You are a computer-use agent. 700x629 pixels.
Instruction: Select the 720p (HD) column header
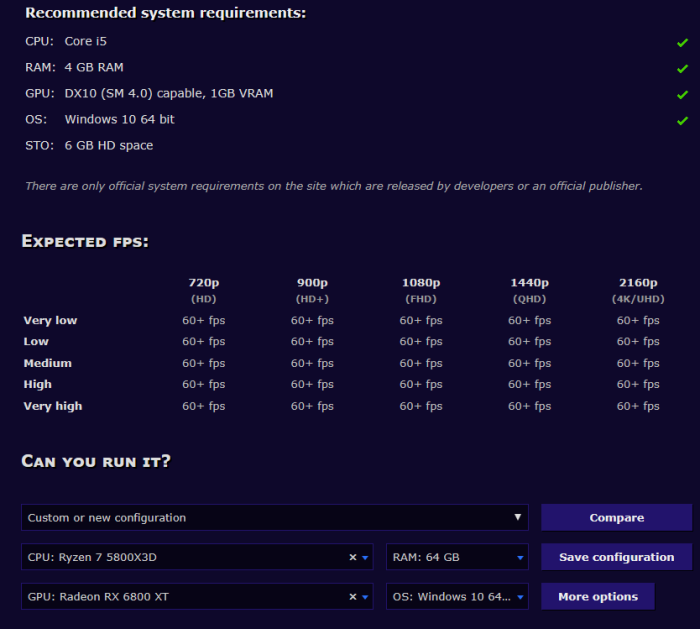[x=204, y=290]
